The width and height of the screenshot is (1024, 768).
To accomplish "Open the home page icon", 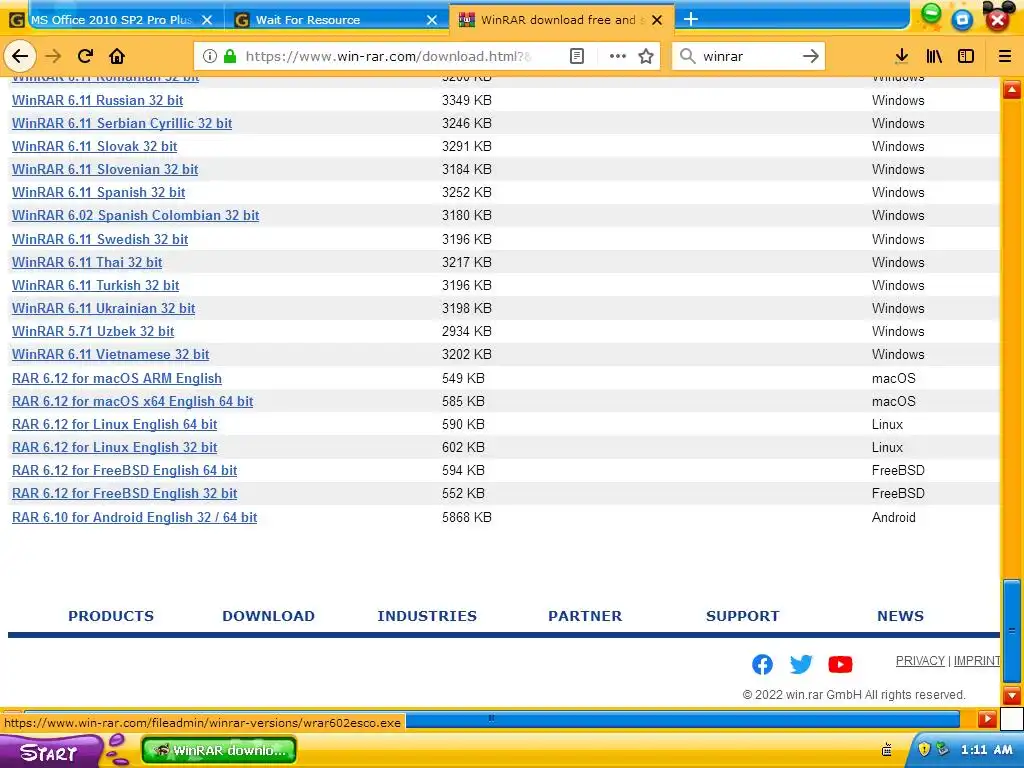I will point(117,56).
